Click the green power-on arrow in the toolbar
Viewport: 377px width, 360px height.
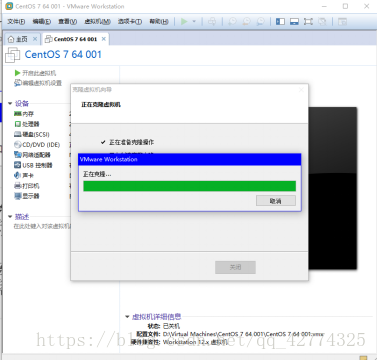(184, 22)
